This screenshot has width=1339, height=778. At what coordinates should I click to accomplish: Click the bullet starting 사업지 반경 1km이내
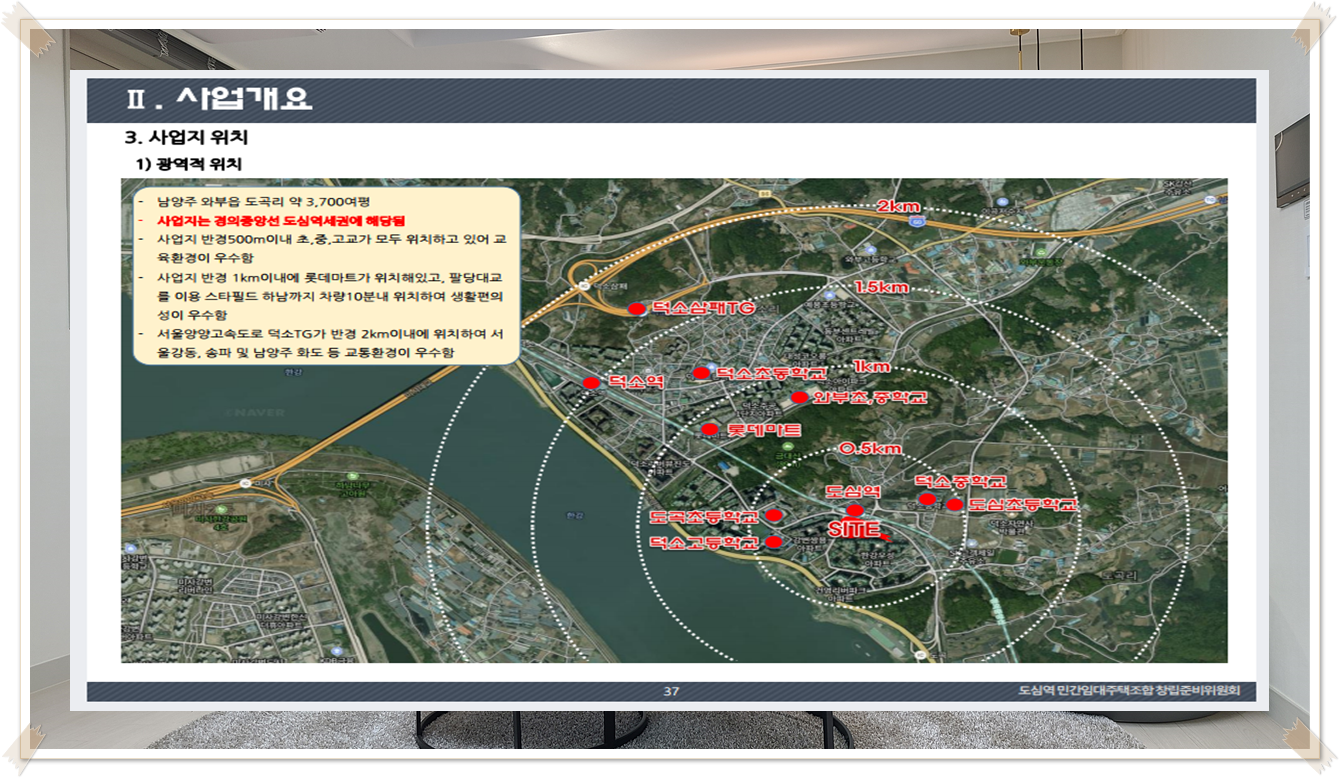330,296
